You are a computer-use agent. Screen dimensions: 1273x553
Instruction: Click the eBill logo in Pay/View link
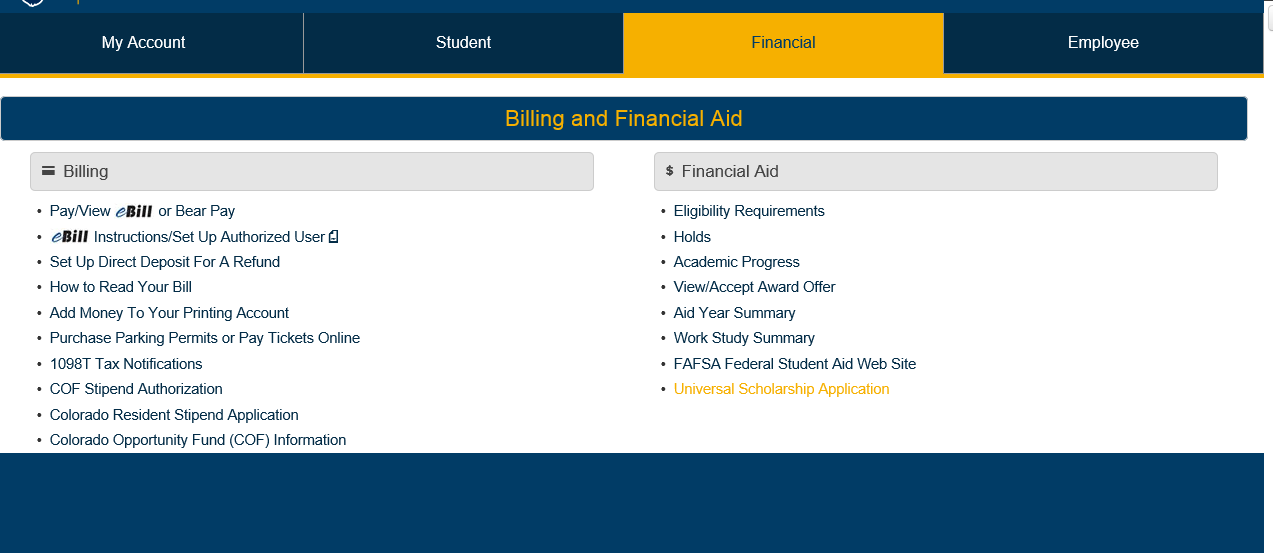(134, 211)
